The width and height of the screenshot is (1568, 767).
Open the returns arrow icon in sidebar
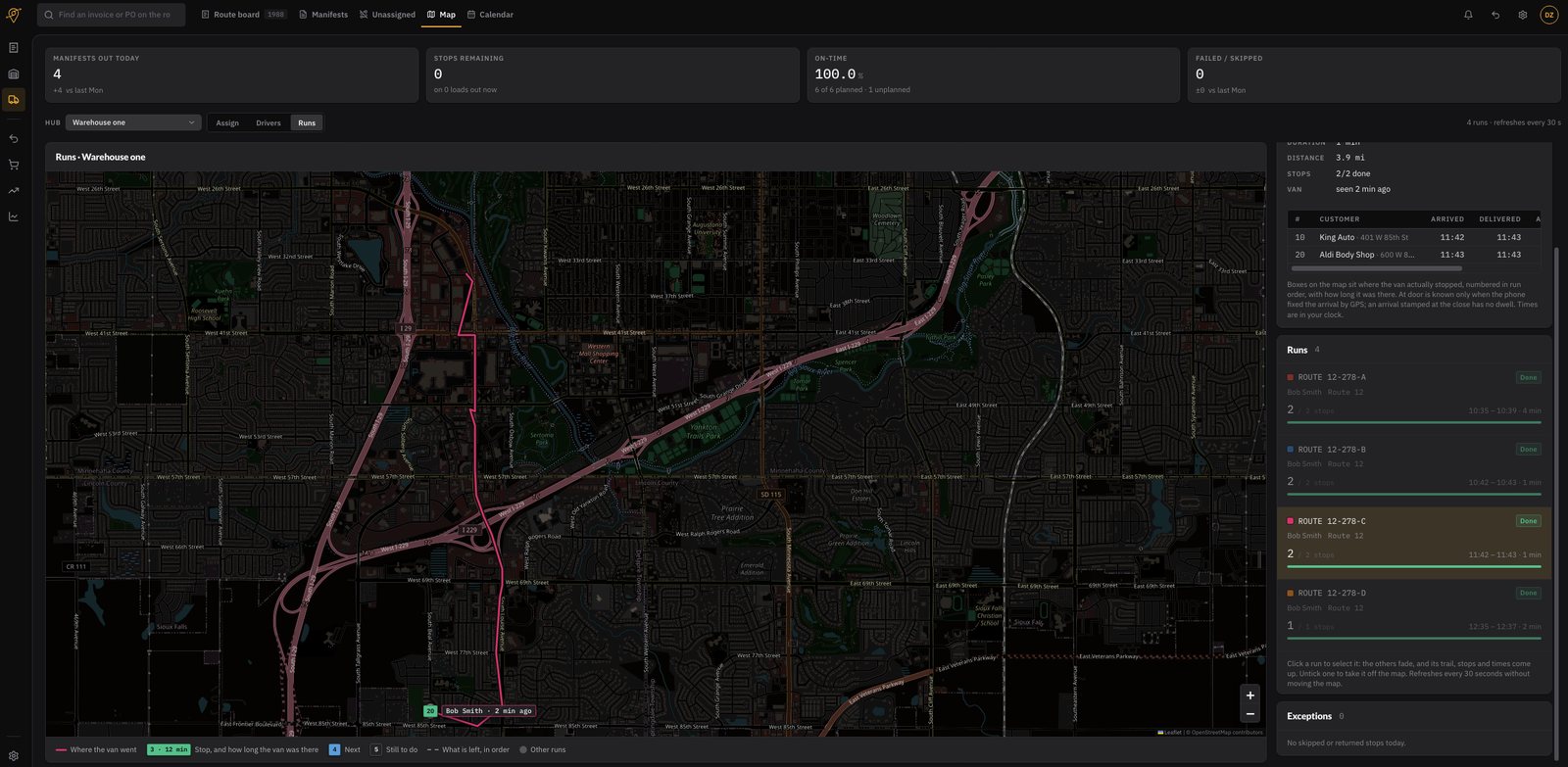click(x=14, y=139)
